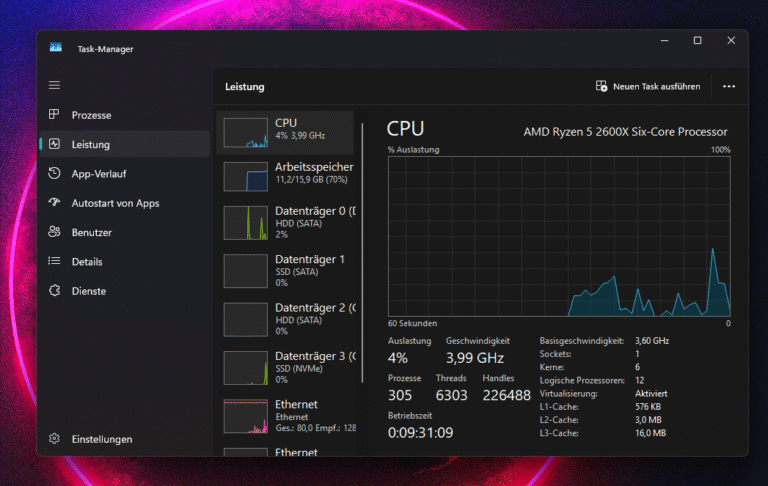Click the Task-Manager app icon in title bar

tap(56, 47)
